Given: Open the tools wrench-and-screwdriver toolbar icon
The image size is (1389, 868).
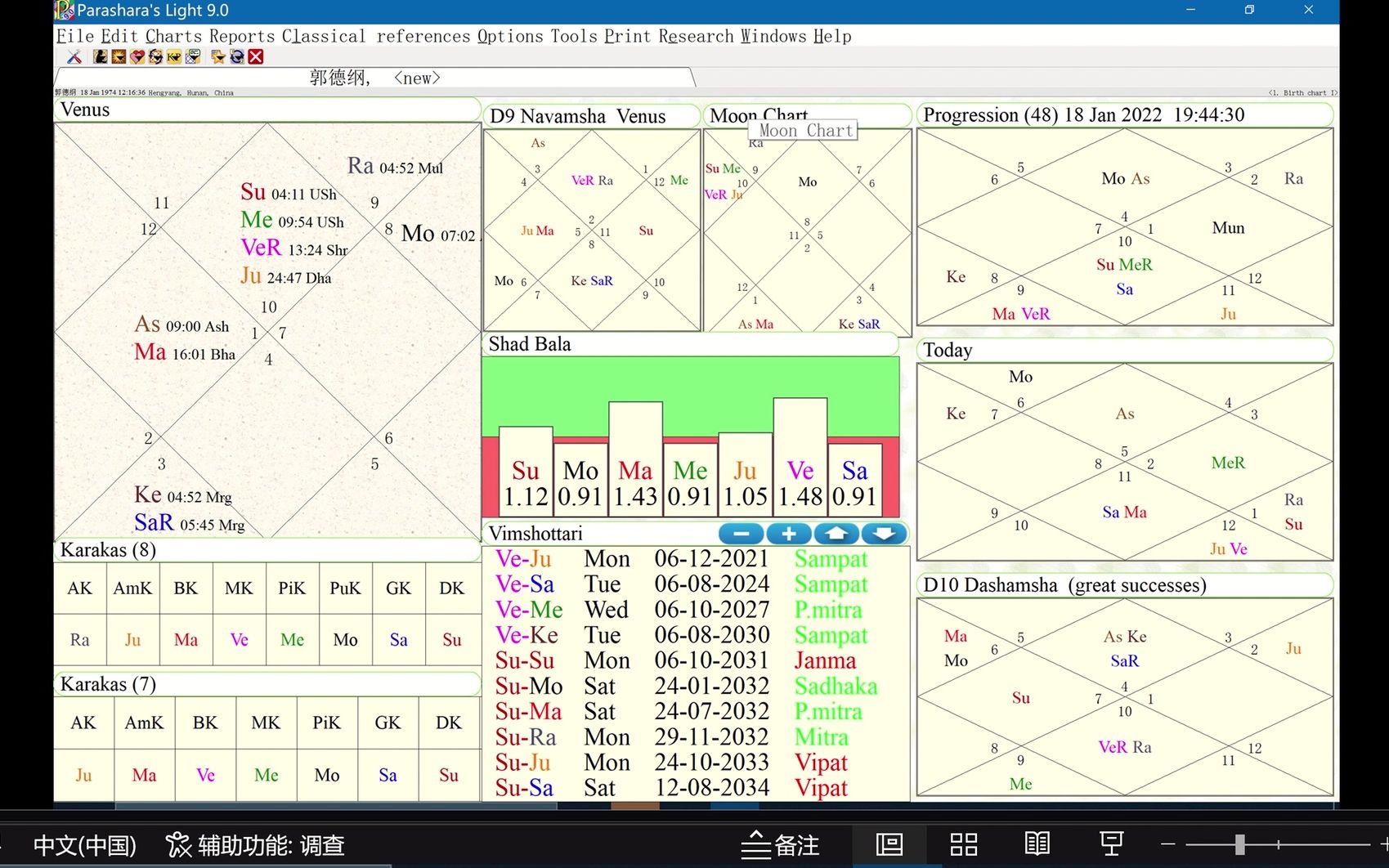Looking at the screenshot, I should pyautogui.click(x=74, y=56).
